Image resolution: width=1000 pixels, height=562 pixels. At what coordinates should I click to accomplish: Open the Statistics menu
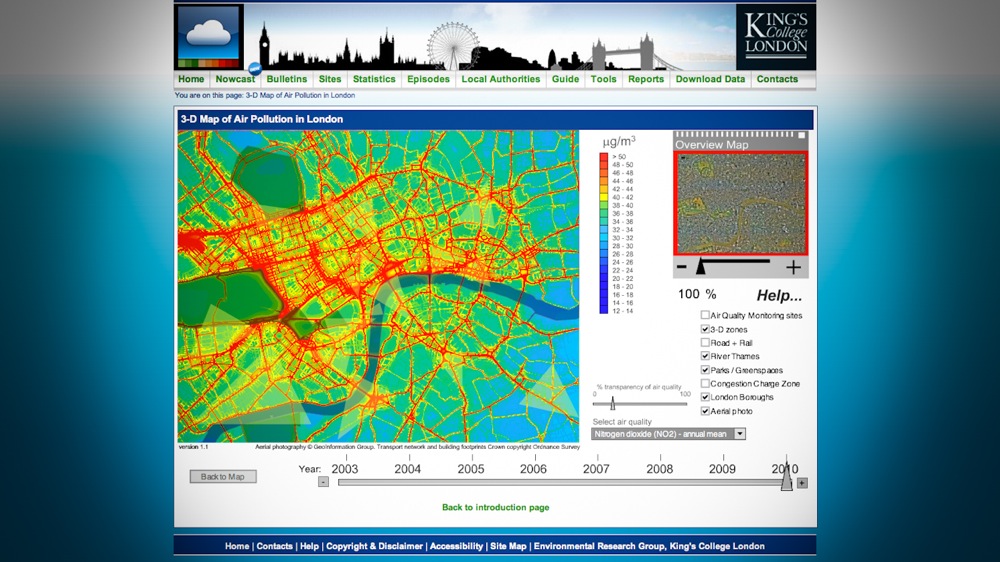point(374,79)
